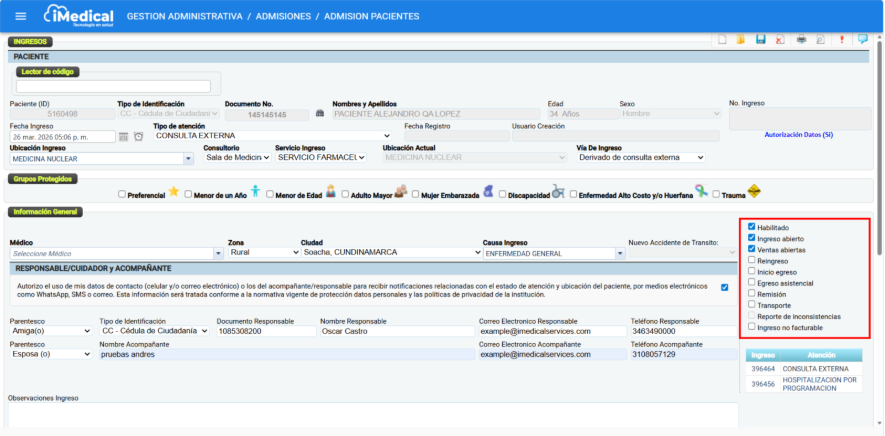Image resolution: width=885 pixels, height=436 pixels.
Task: Click the printer icon in the toolbar
Action: (801, 40)
